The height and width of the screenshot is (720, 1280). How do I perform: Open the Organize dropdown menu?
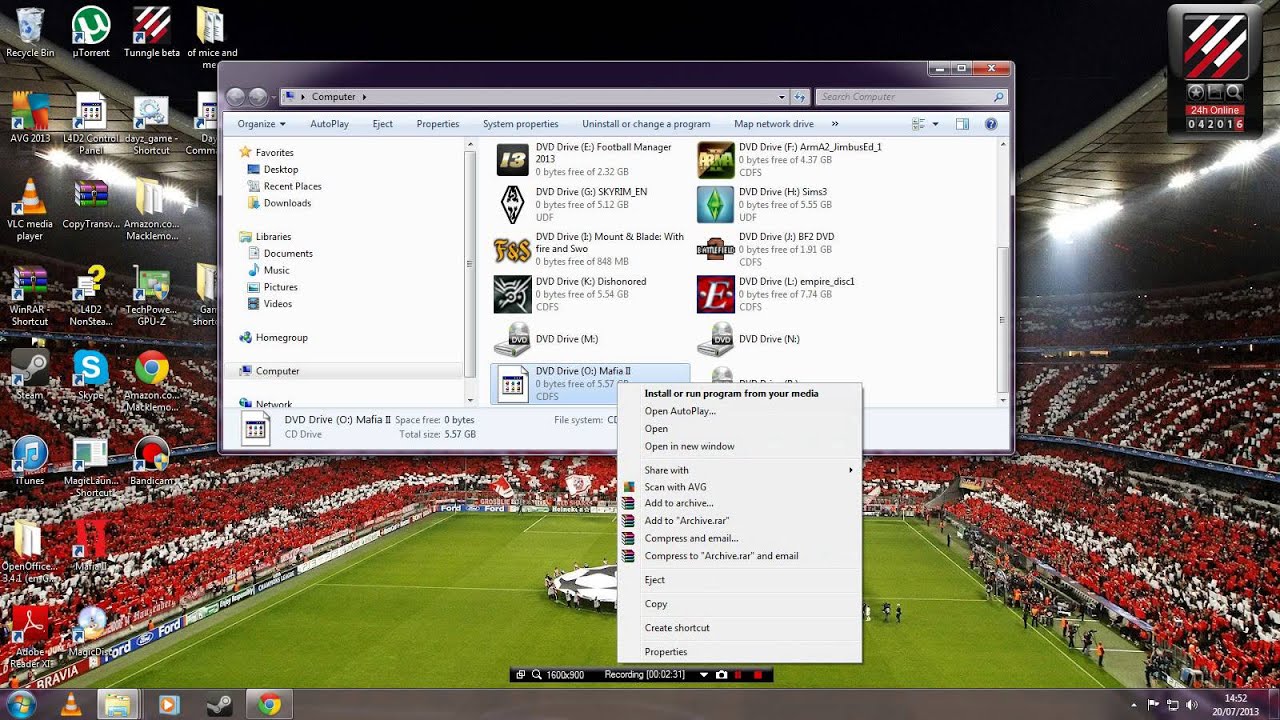(x=261, y=124)
